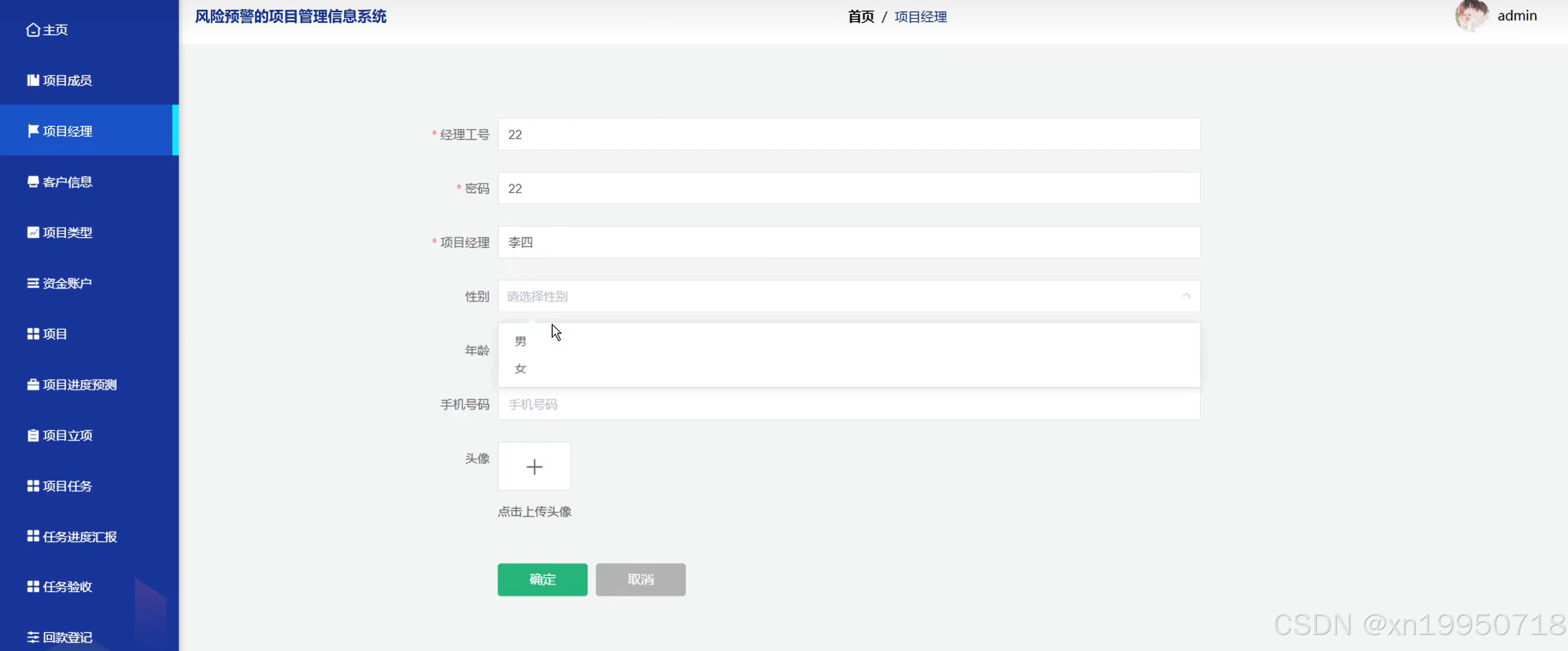The width and height of the screenshot is (1568, 651).
Task: Click the 项目经理 breadcrumb
Action: click(x=920, y=17)
